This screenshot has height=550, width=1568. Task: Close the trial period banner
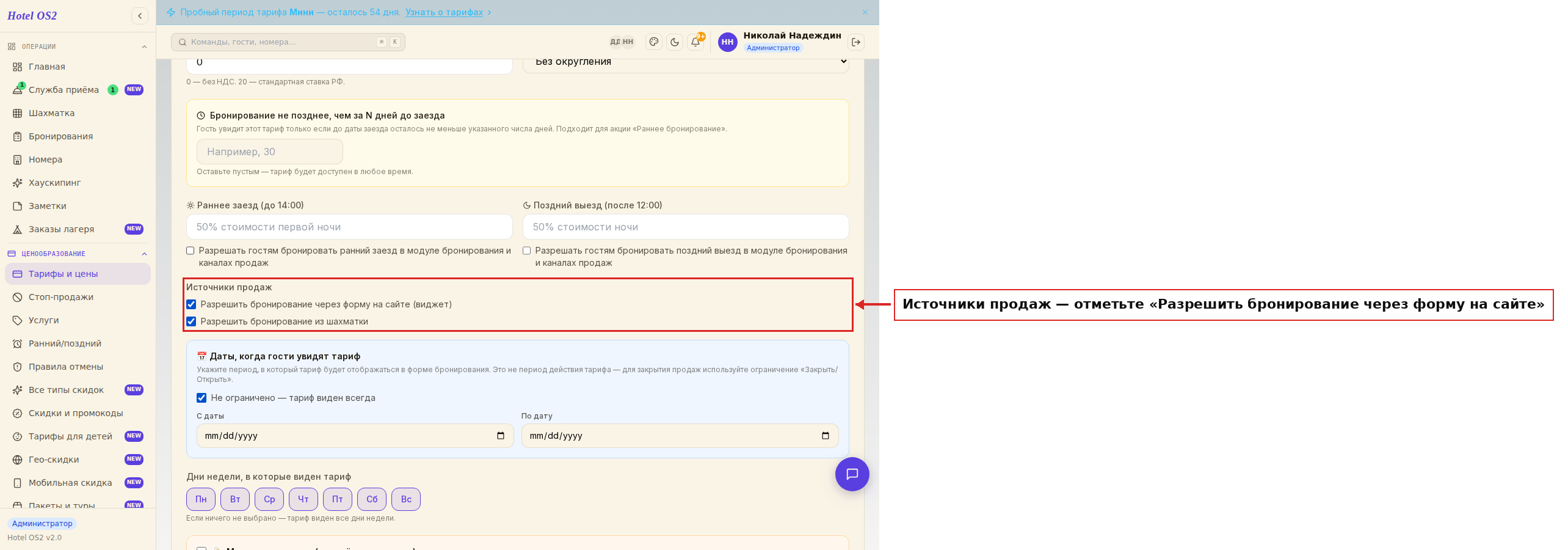coord(865,12)
